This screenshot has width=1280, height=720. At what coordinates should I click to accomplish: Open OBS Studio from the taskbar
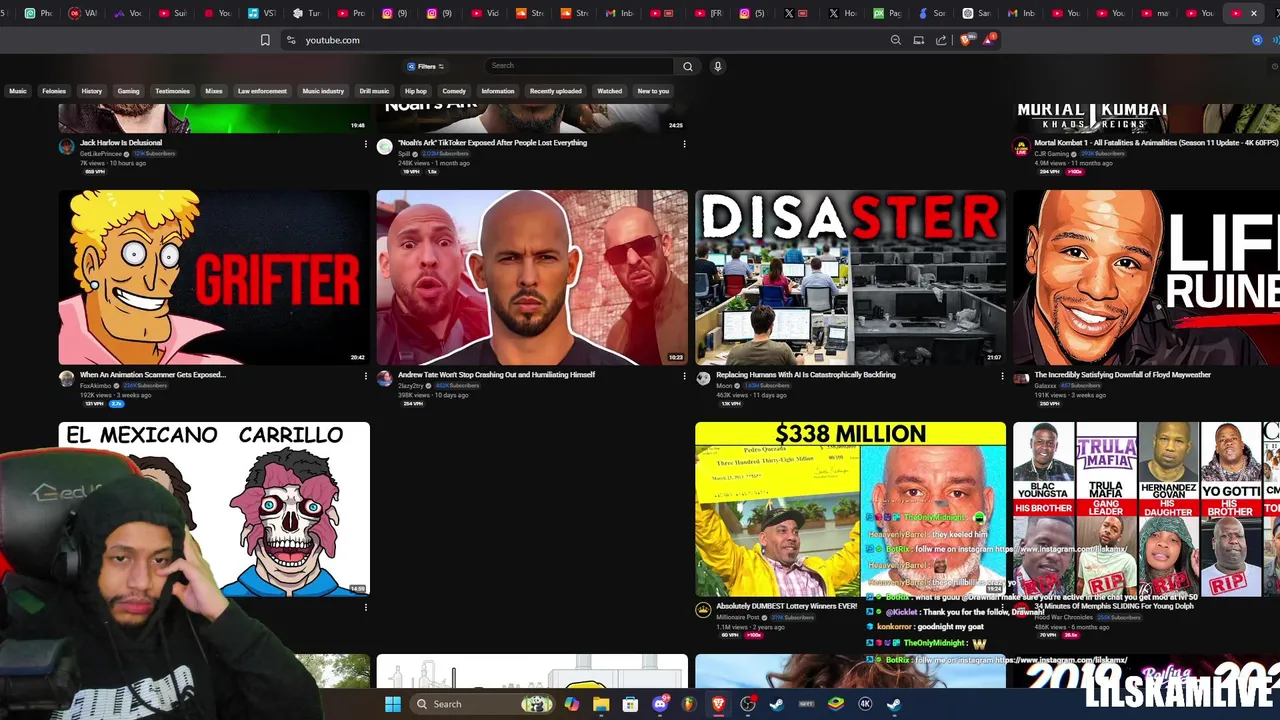tap(748, 704)
